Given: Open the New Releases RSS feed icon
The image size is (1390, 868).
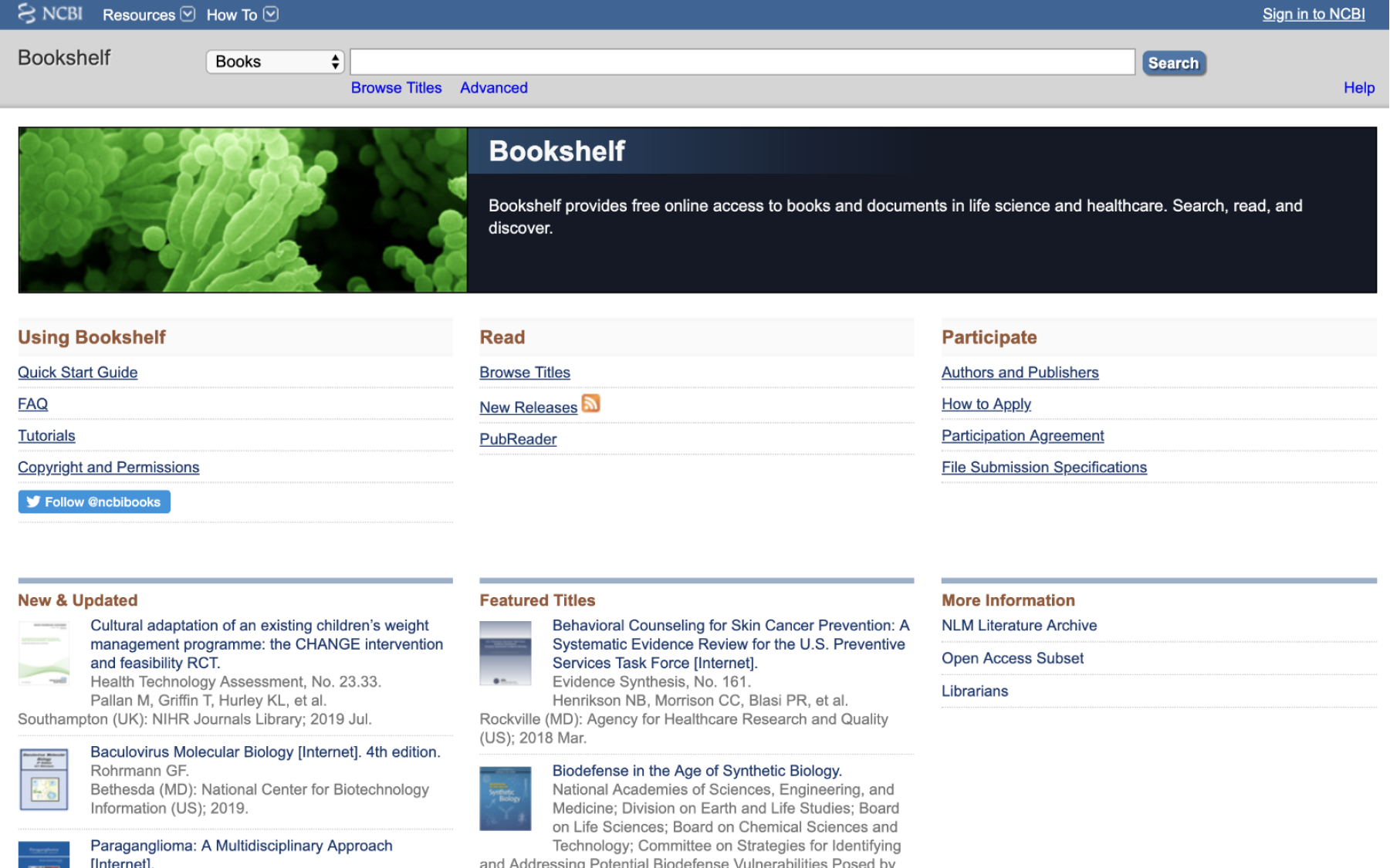Looking at the screenshot, I should 590,404.
